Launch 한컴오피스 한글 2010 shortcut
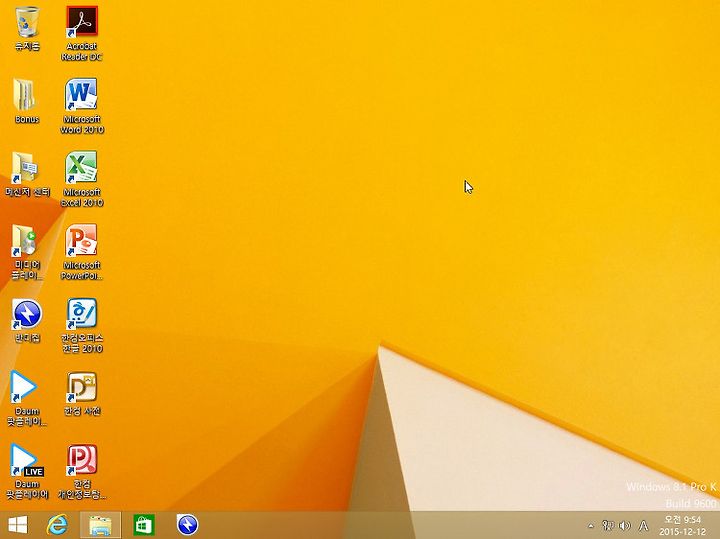 click(82, 325)
